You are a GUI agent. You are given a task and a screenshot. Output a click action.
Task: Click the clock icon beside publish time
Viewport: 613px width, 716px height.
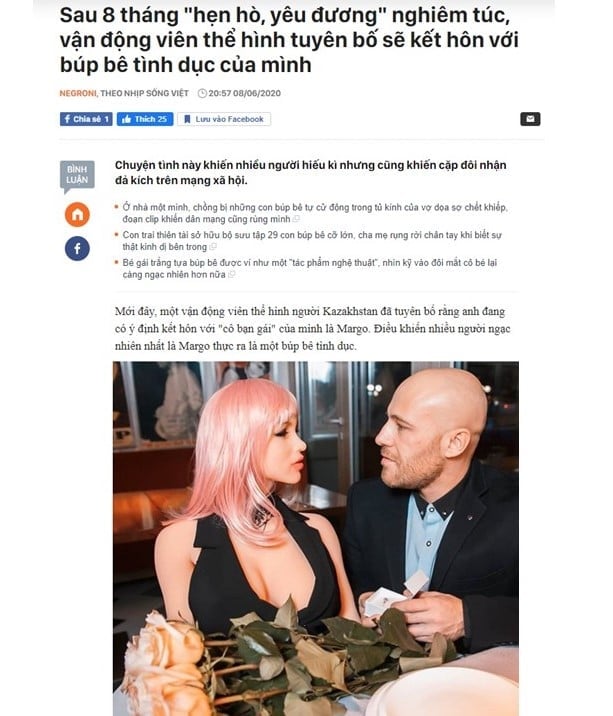[202, 94]
